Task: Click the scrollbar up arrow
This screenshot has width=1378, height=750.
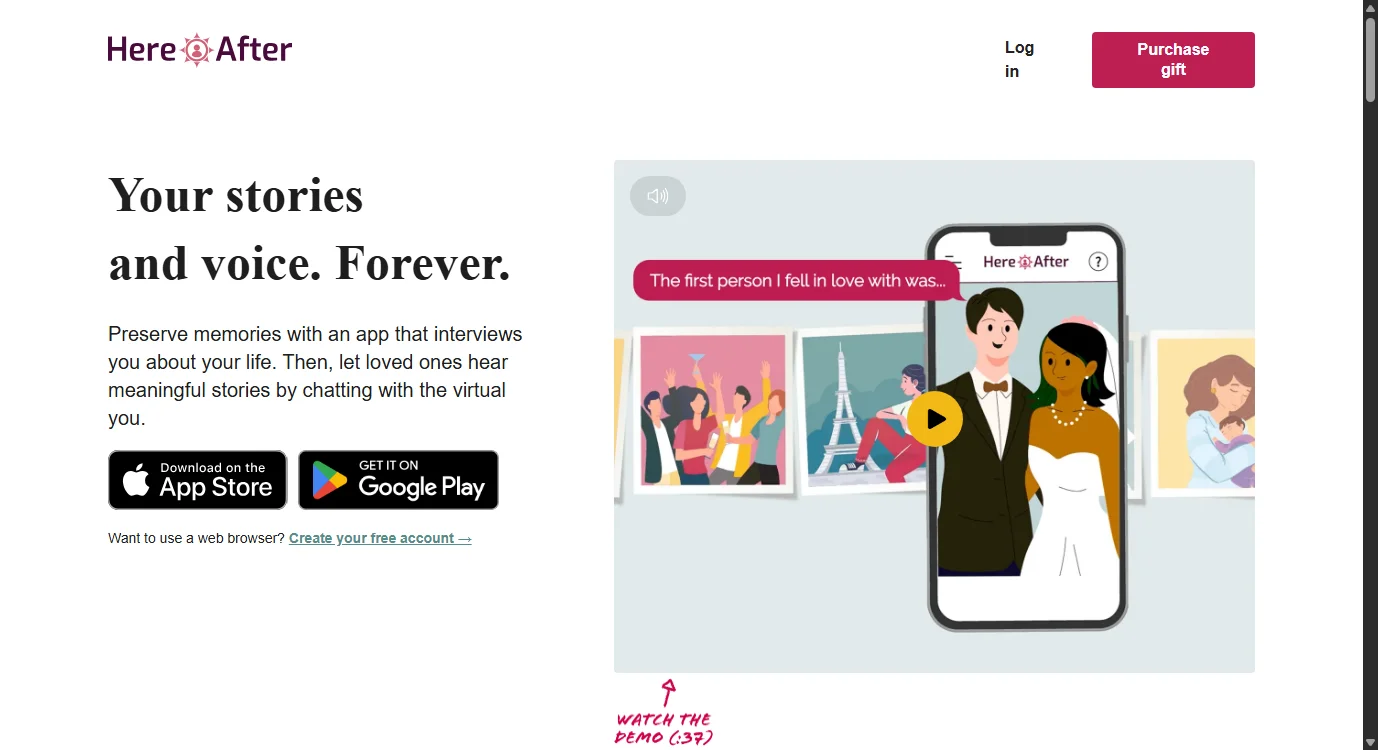Action: pyautogui.click(x=1370, y=7)
